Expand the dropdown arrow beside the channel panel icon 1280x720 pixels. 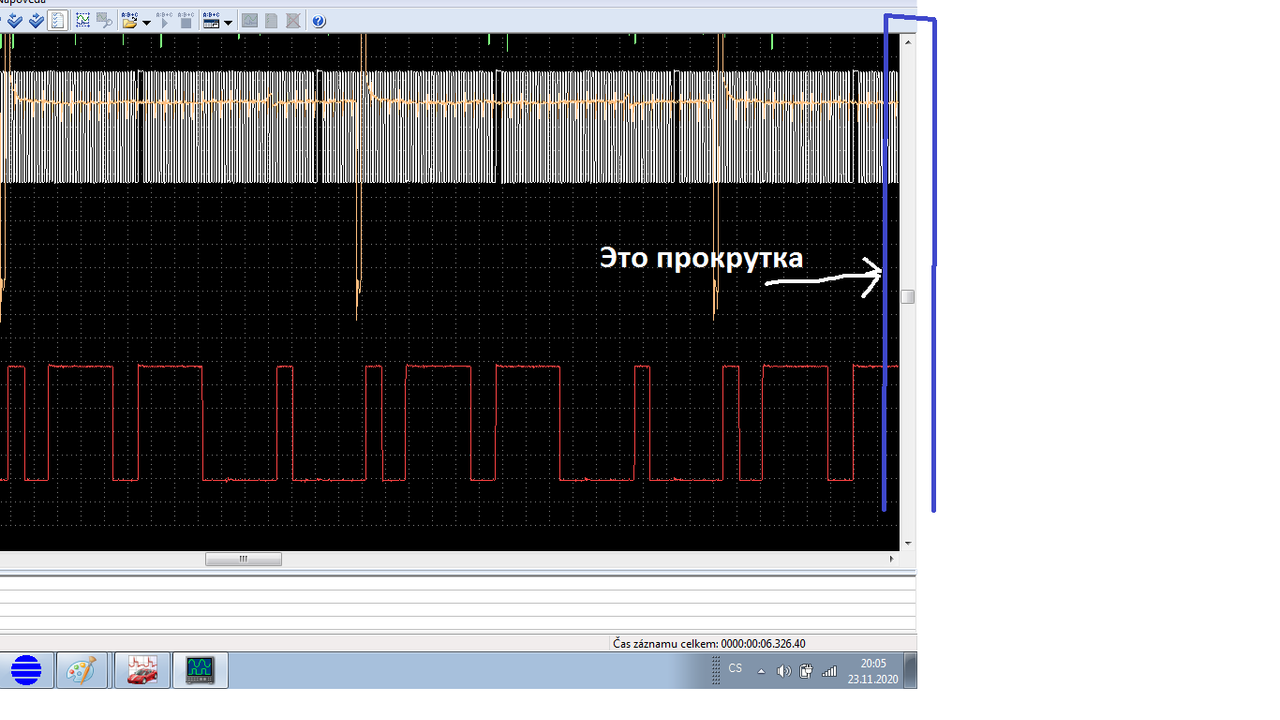point(228,22)
